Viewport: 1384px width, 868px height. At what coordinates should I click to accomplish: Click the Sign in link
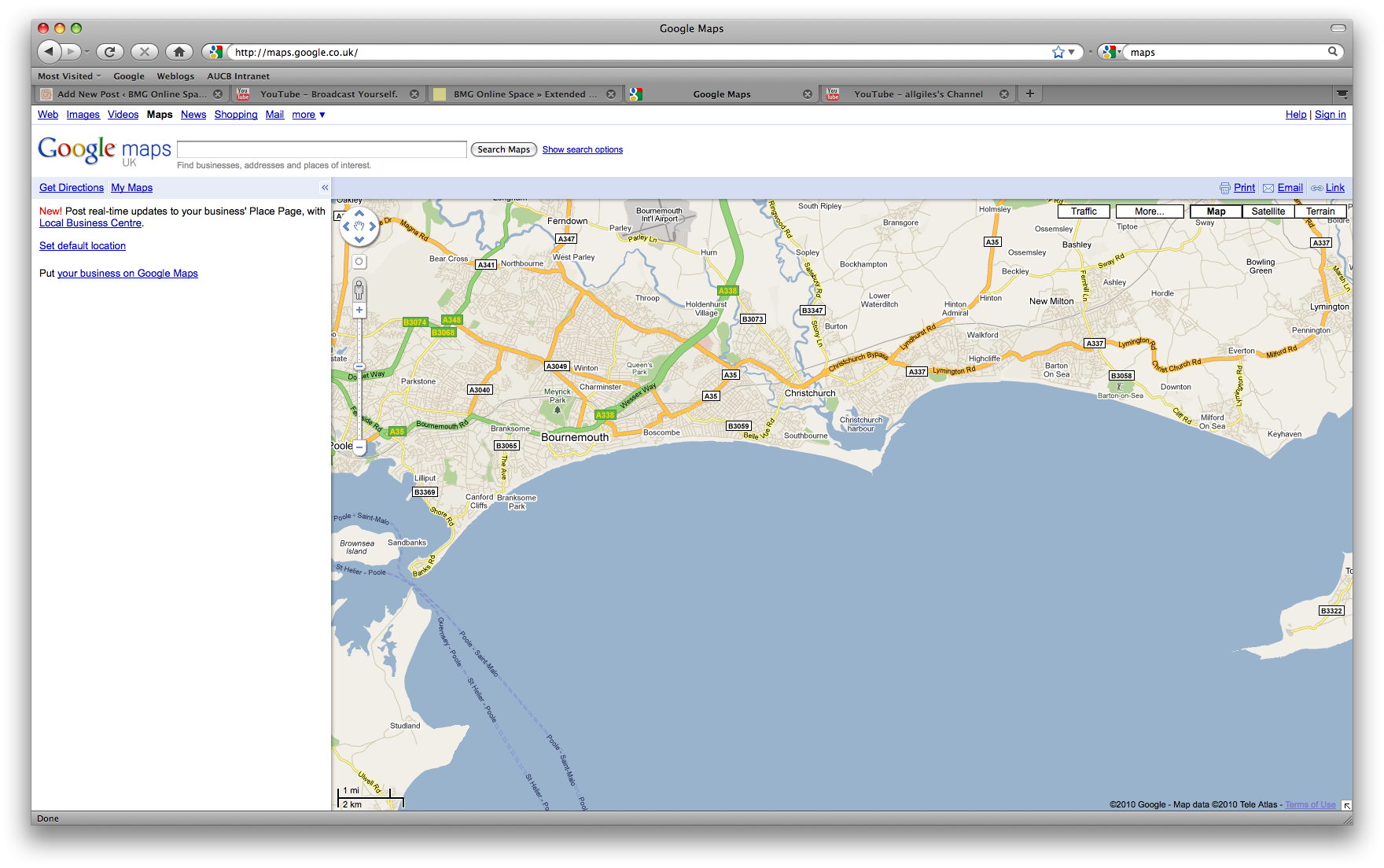pyautogui.click(x=1330, y=115)
